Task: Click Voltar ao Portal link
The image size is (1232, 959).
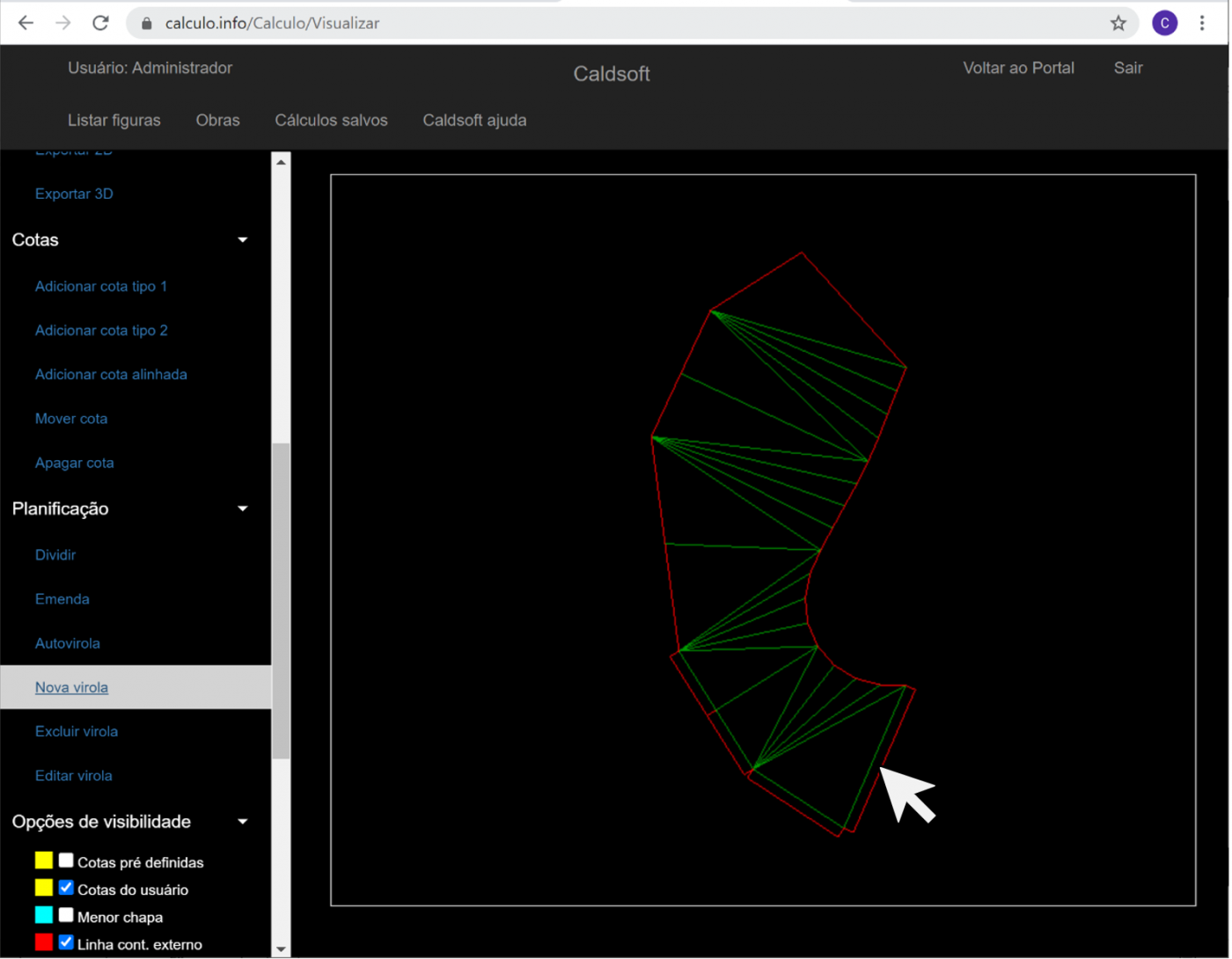Action: (x=1018, y=68)
